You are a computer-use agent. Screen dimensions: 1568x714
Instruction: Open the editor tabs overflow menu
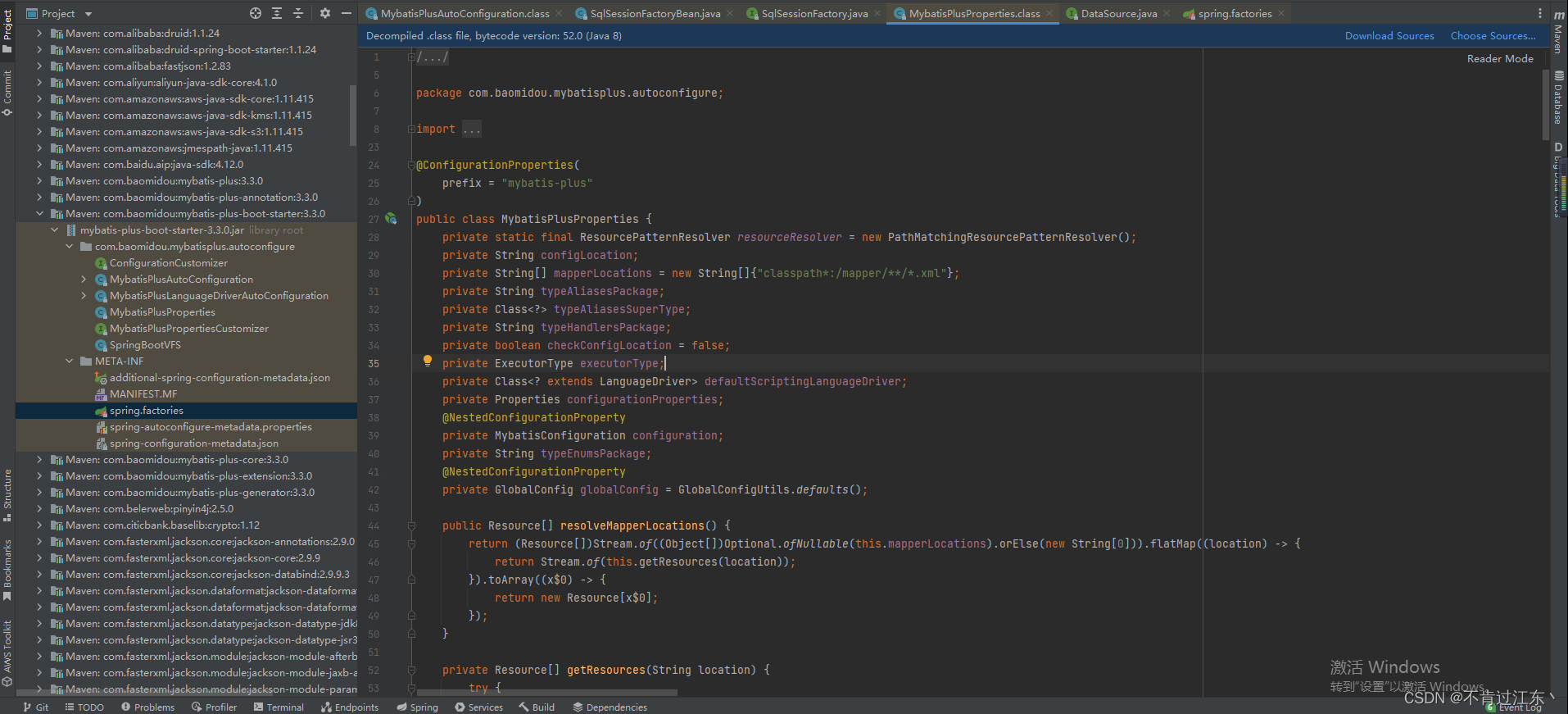1540,13
